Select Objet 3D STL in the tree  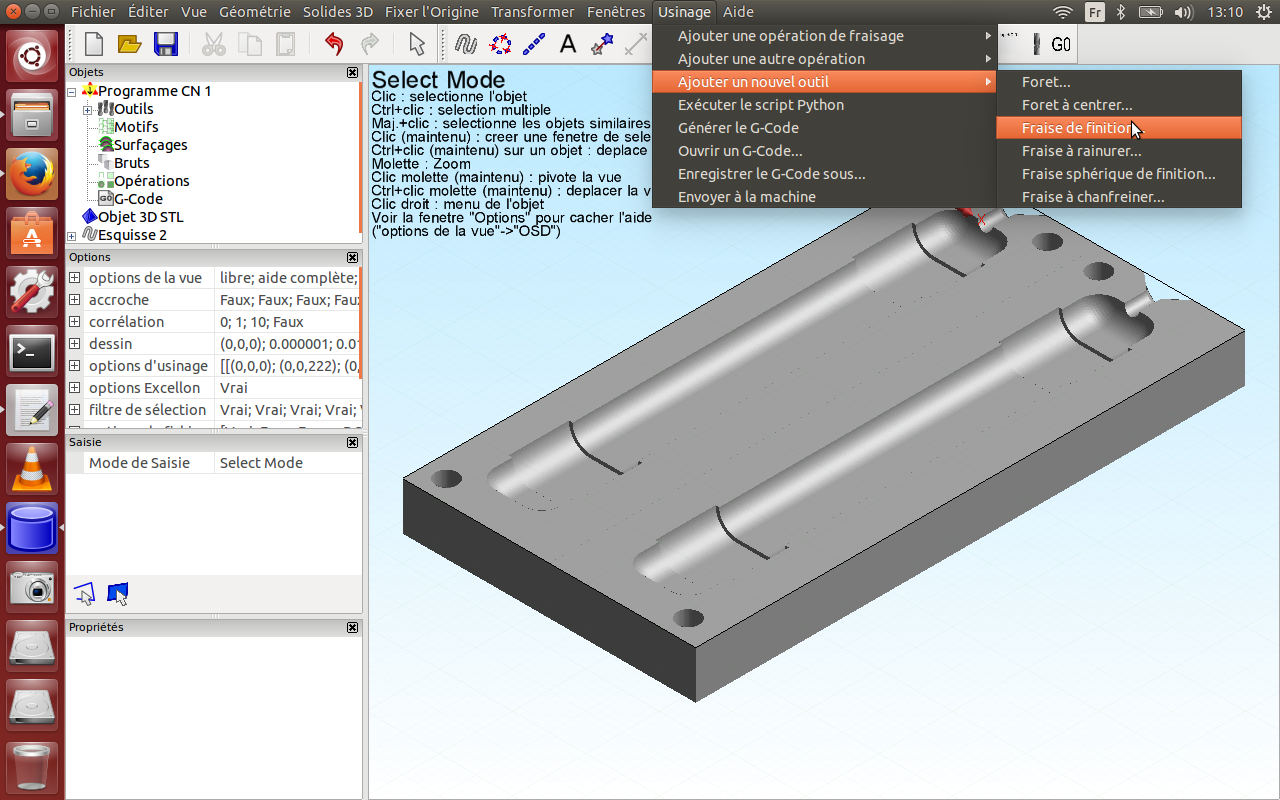[140, 217]
